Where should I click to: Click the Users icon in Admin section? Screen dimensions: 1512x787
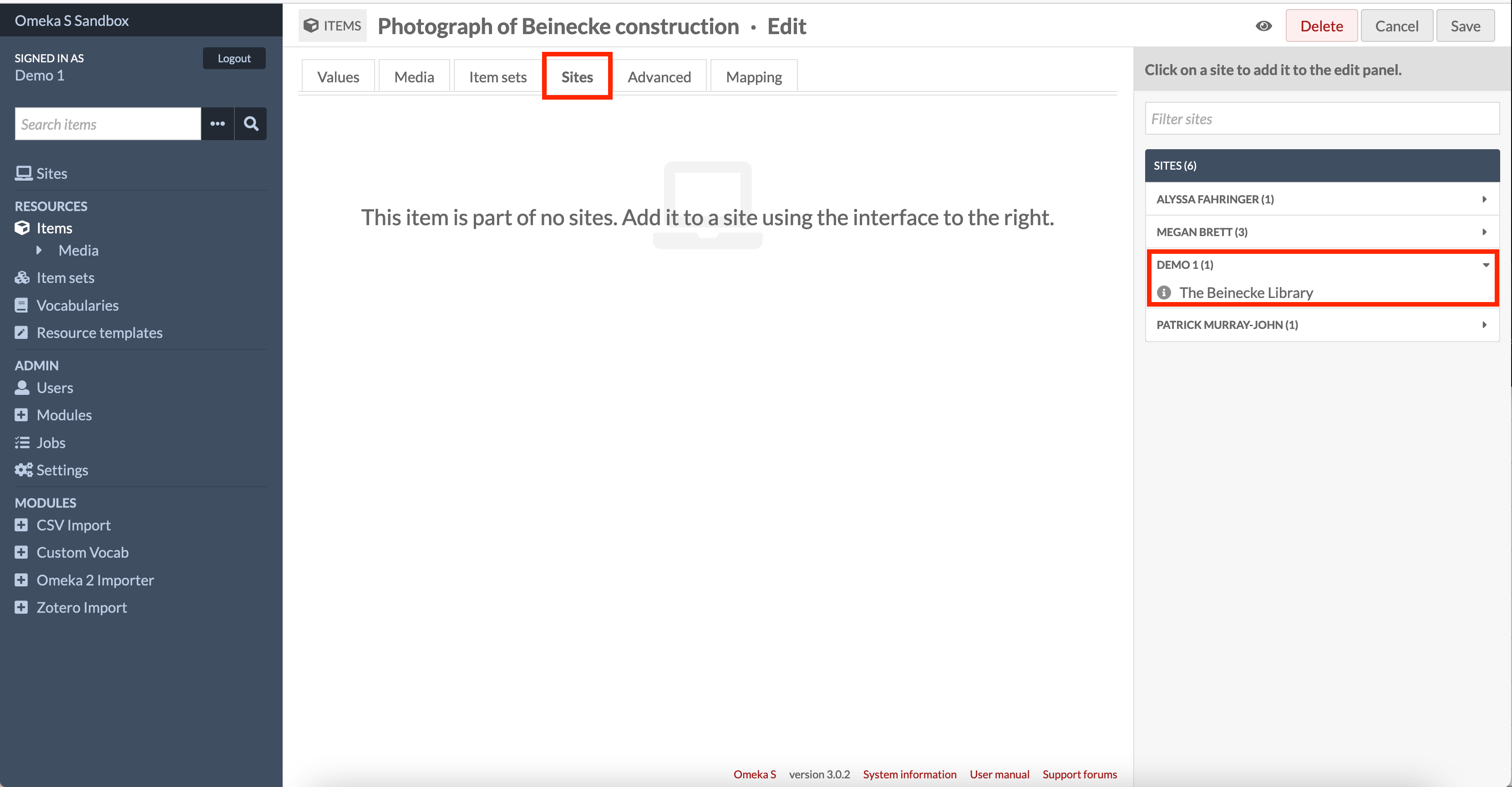click(22, 387)
